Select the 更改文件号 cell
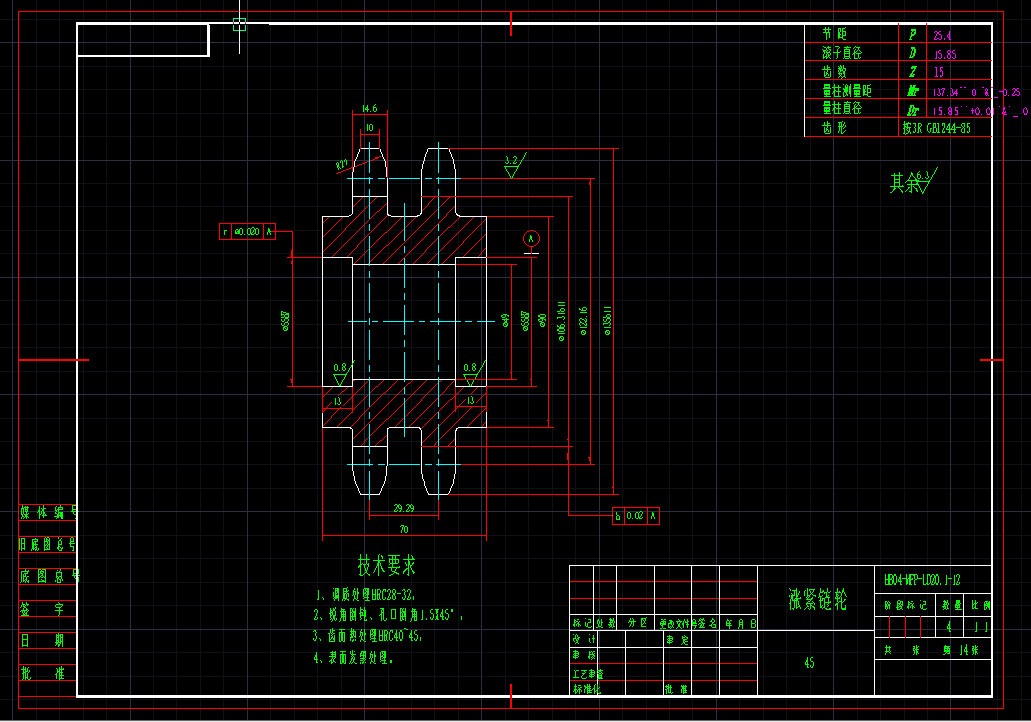This screenshot has height=722, width=1031. tap(675, 623)
